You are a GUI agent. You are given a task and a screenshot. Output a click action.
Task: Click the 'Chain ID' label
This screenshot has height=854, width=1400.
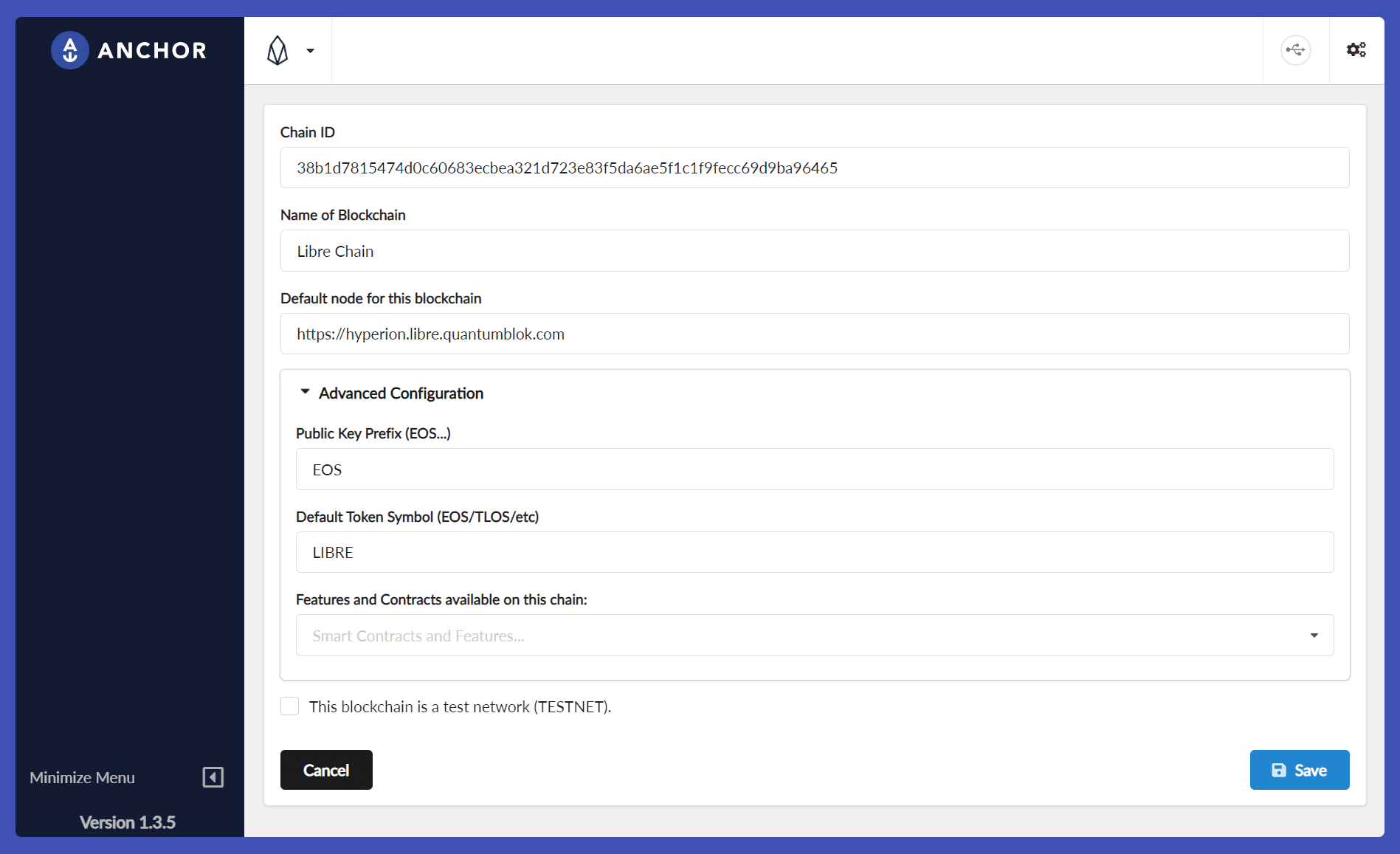tap(308, 132)
